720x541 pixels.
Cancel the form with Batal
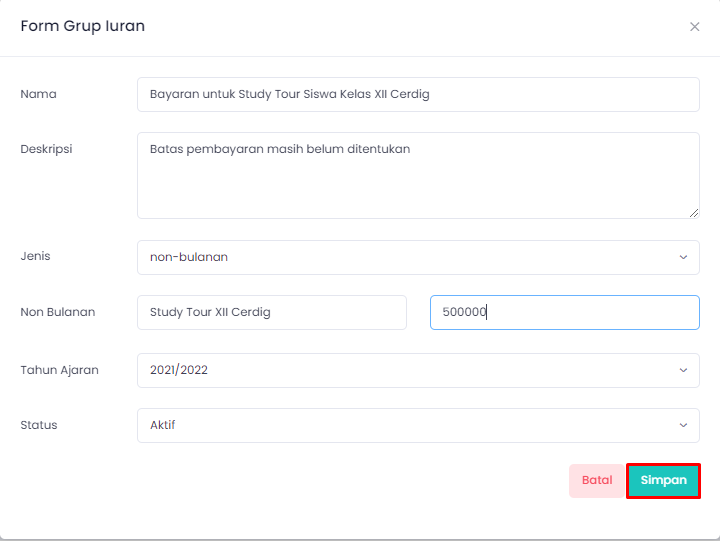[x=597, y=480]
